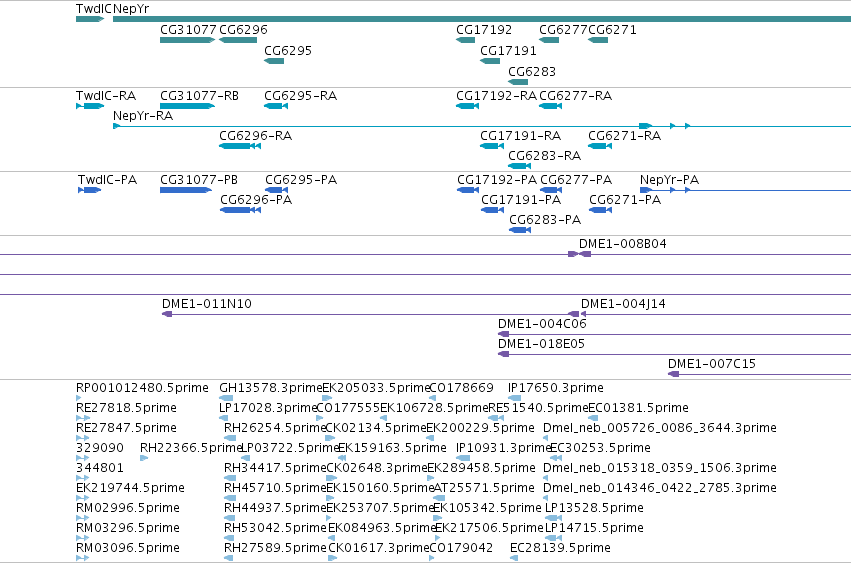Select the CG6271-RA transcript glyph

600,146
